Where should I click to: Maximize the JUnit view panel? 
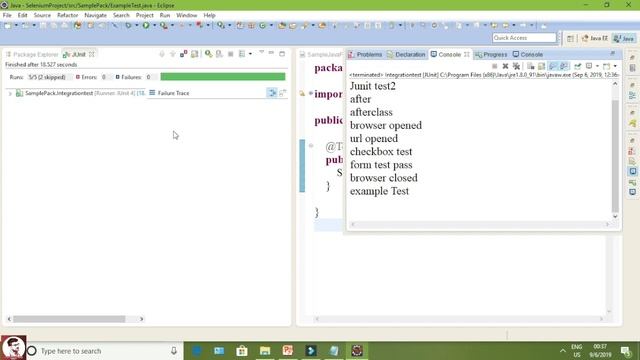pos(282,53)
